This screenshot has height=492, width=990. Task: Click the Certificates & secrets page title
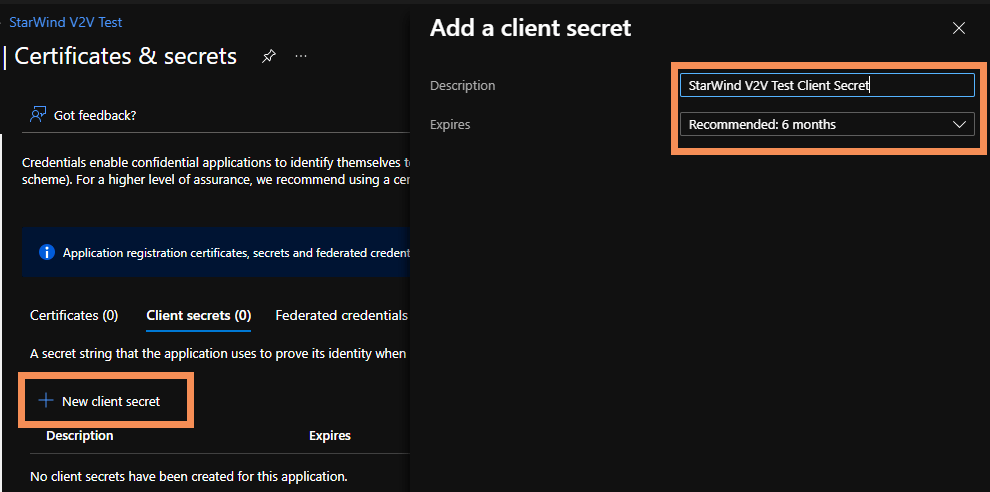point(125,56)
